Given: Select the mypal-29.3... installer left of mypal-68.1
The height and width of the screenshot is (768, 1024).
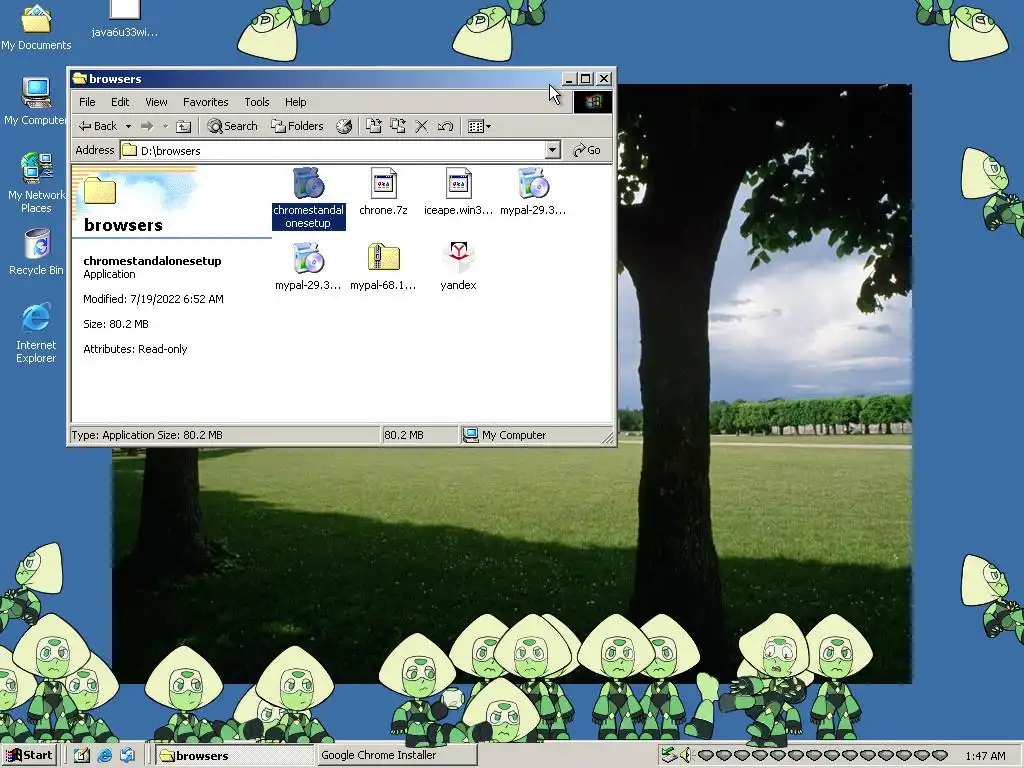Looking at the screenshot, I should pos(308,266).
